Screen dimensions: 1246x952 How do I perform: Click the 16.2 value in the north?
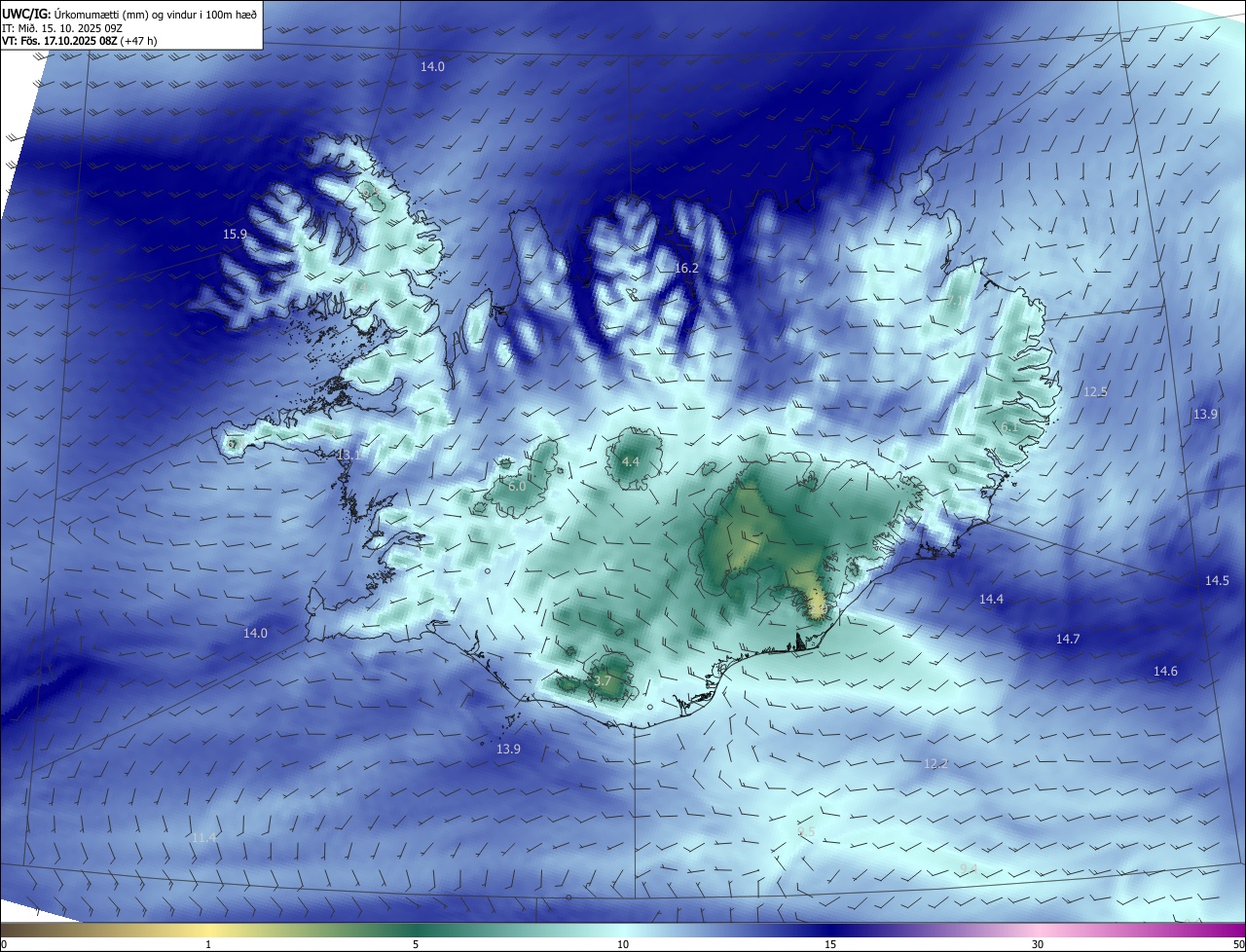click(x=686, y=268)
